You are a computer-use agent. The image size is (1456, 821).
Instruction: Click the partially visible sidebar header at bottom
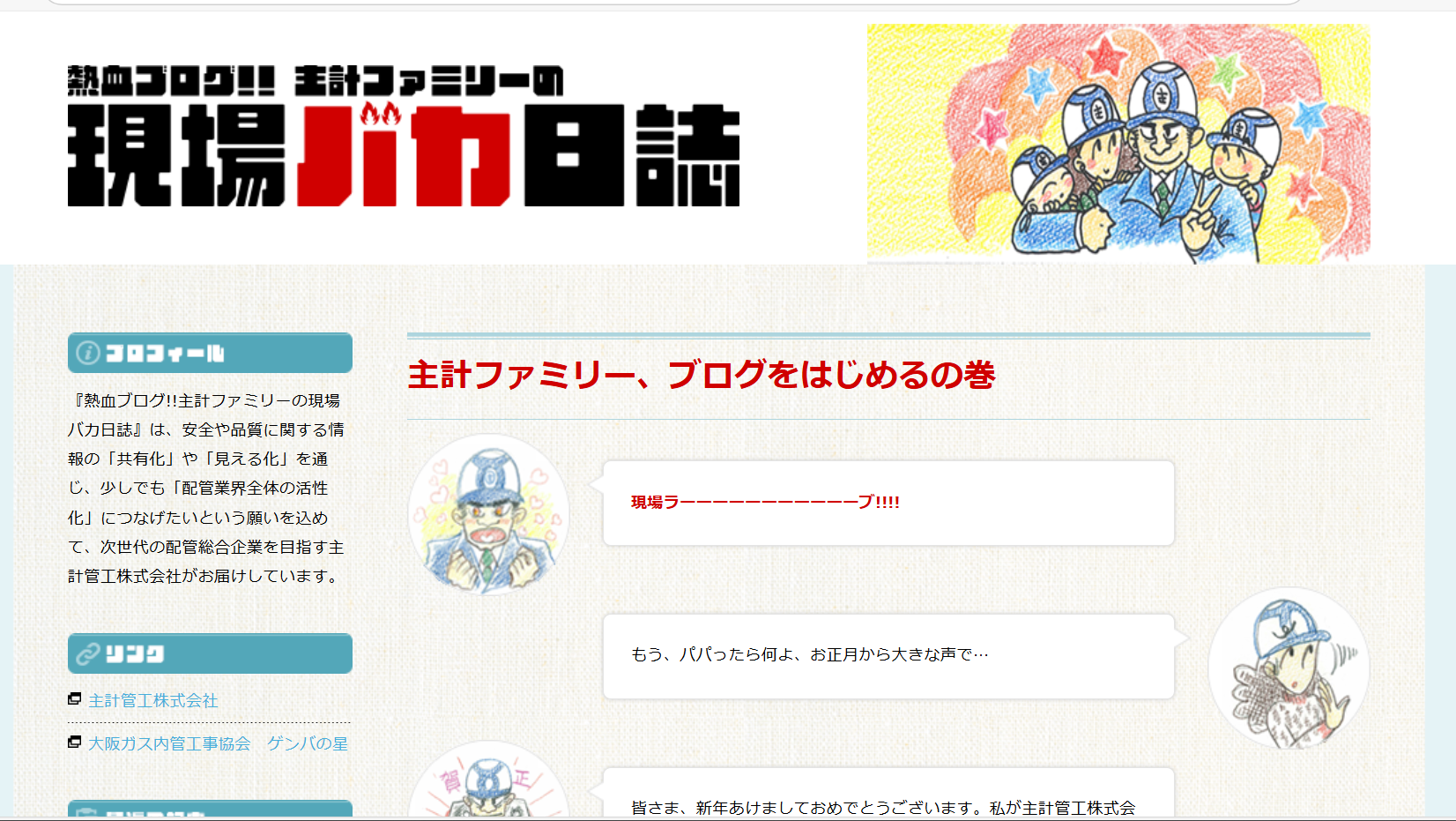coord(210,809)
